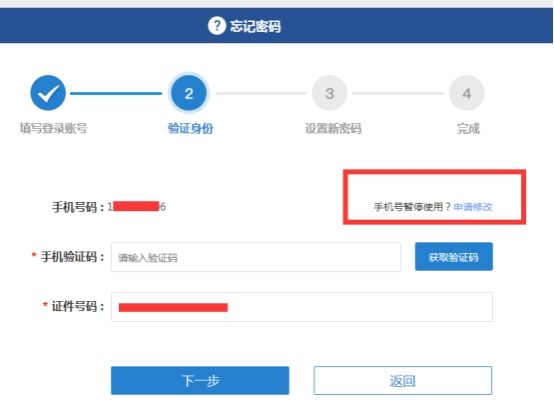Open the 申请修改 link
This screenshot has height=411, width=554.
(x=473, y=207)
